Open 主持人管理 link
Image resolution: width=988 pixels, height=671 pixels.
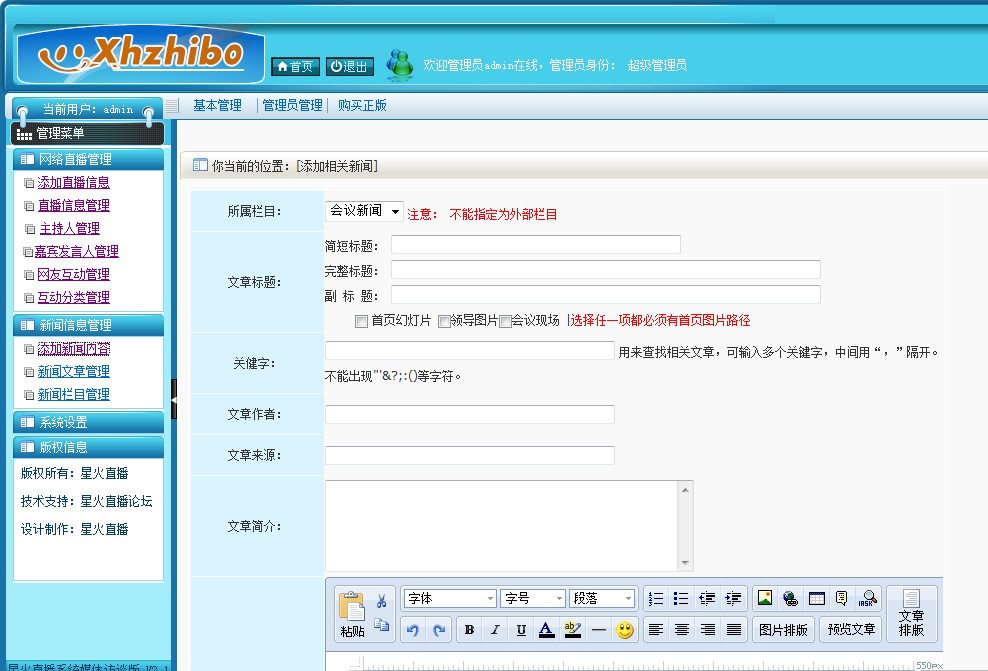point(69,228)
